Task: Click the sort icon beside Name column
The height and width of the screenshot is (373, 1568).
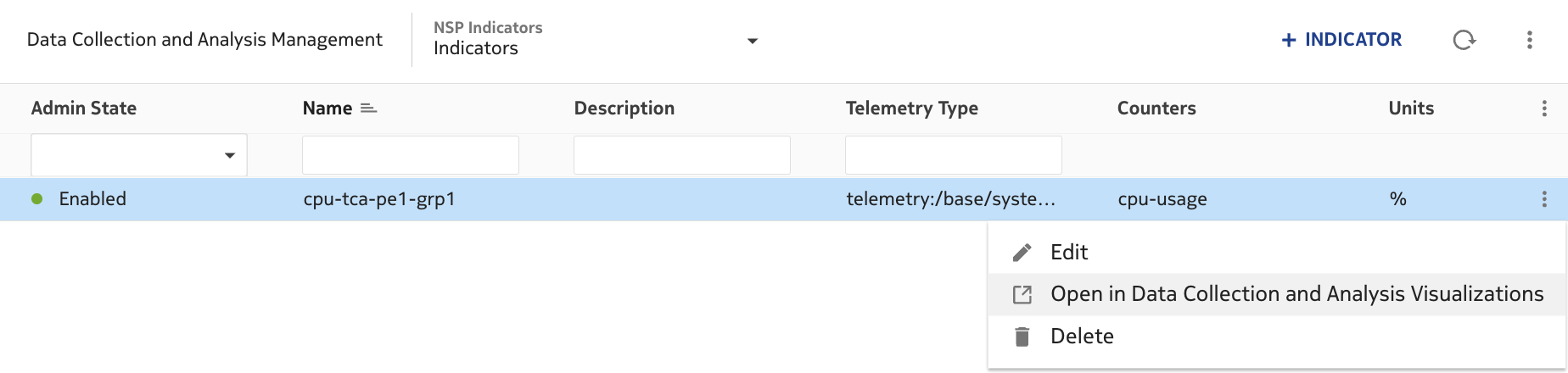Action: click(368, 109)
